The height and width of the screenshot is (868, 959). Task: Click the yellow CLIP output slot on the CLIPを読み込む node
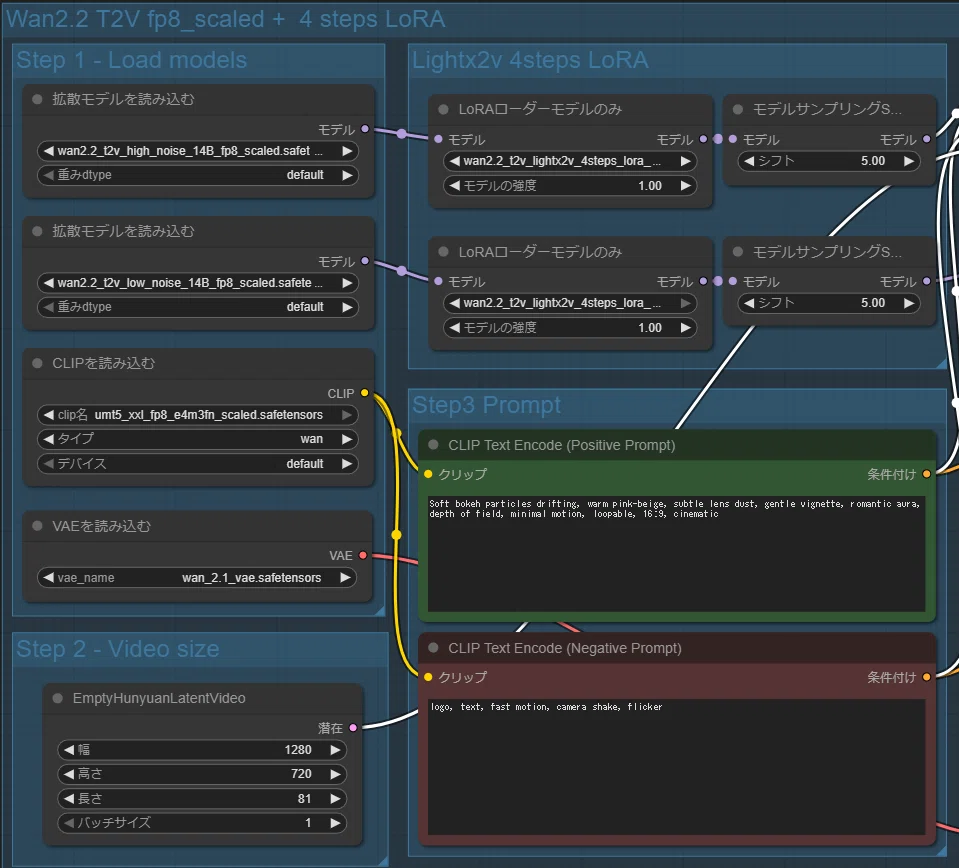[365, 393]
